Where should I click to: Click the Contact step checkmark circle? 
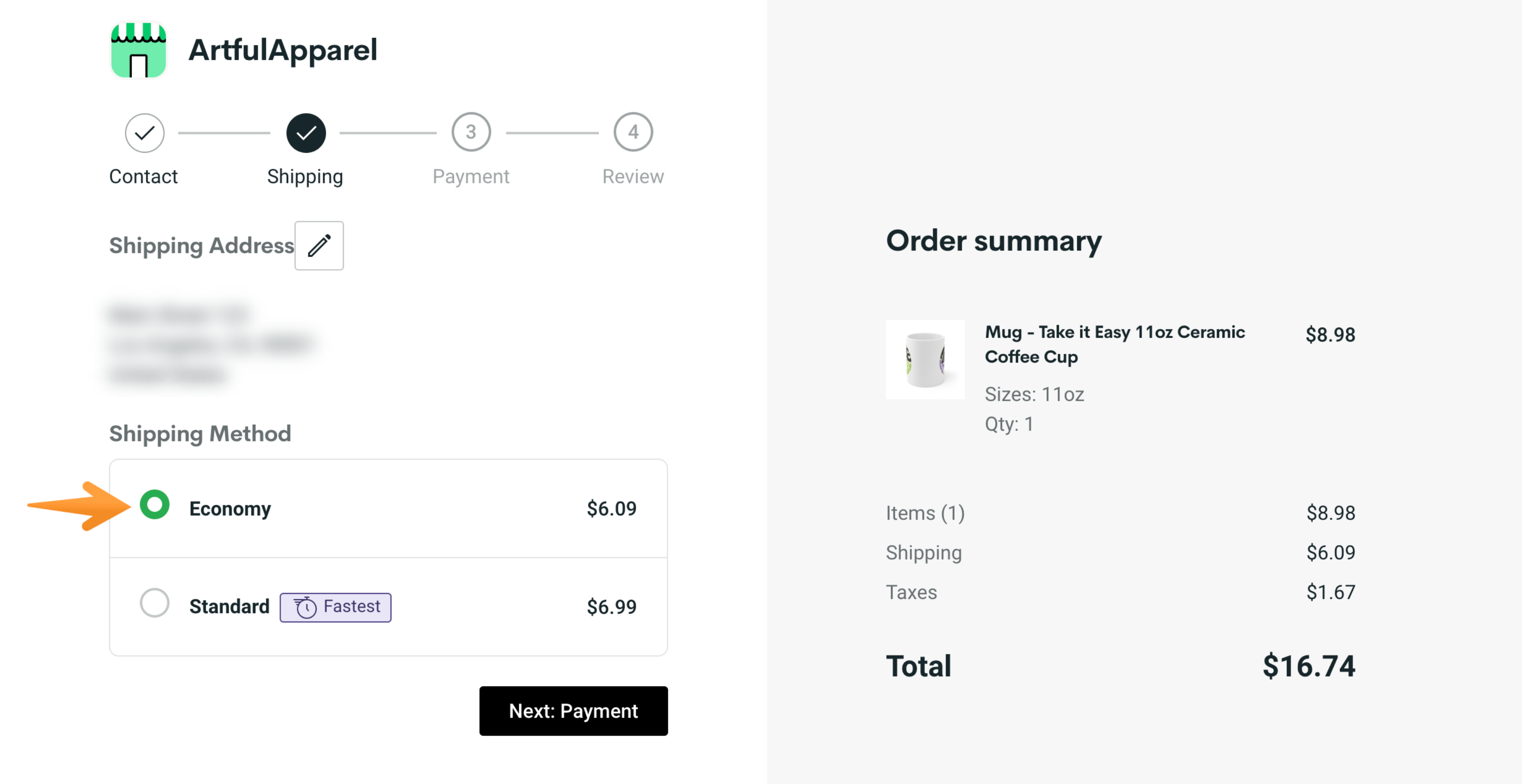(144, 133)
